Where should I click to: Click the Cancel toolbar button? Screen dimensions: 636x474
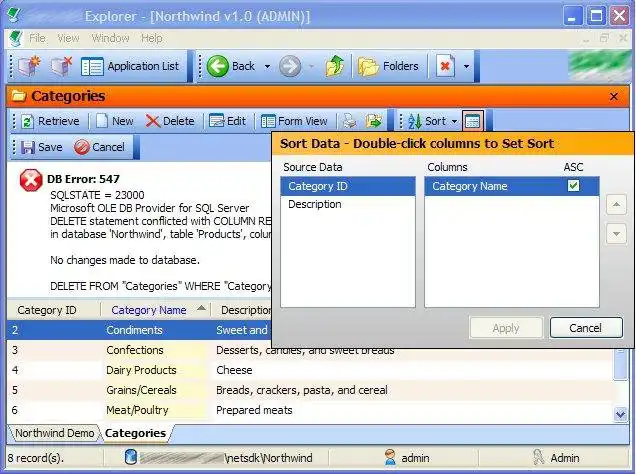point(99,147)
